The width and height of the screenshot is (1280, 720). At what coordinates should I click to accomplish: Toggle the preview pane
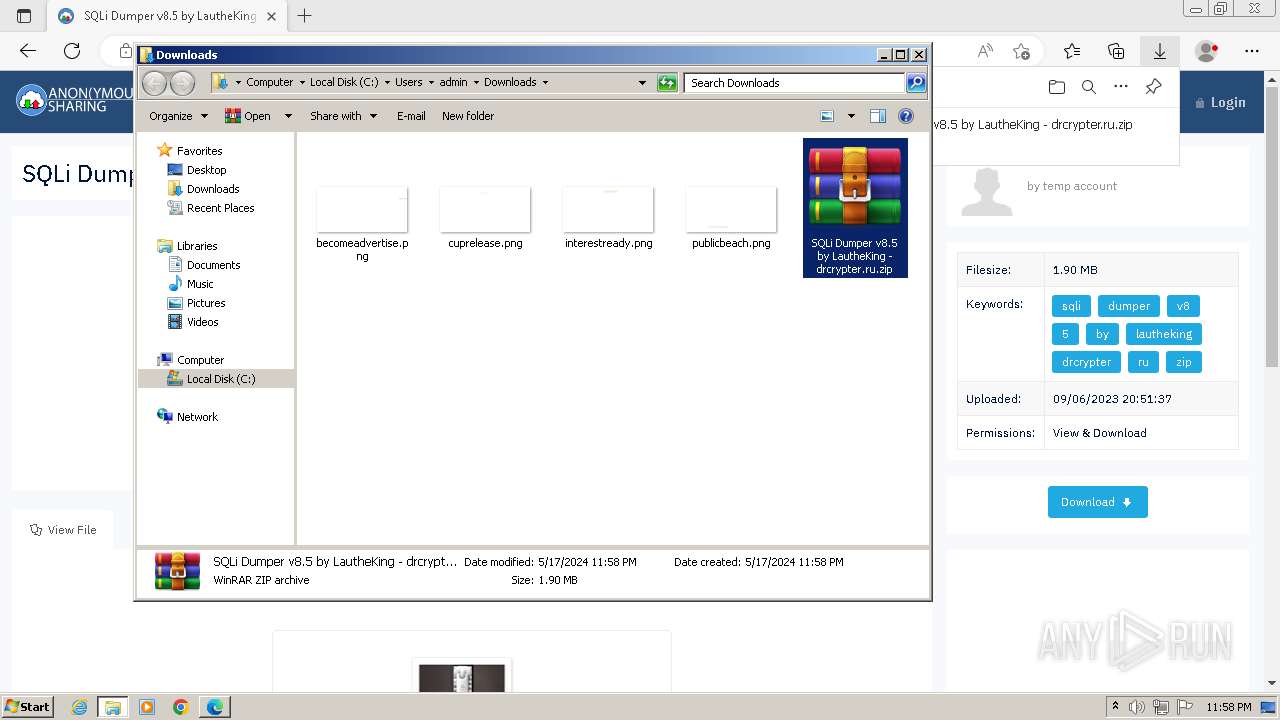tap(878, 116)
